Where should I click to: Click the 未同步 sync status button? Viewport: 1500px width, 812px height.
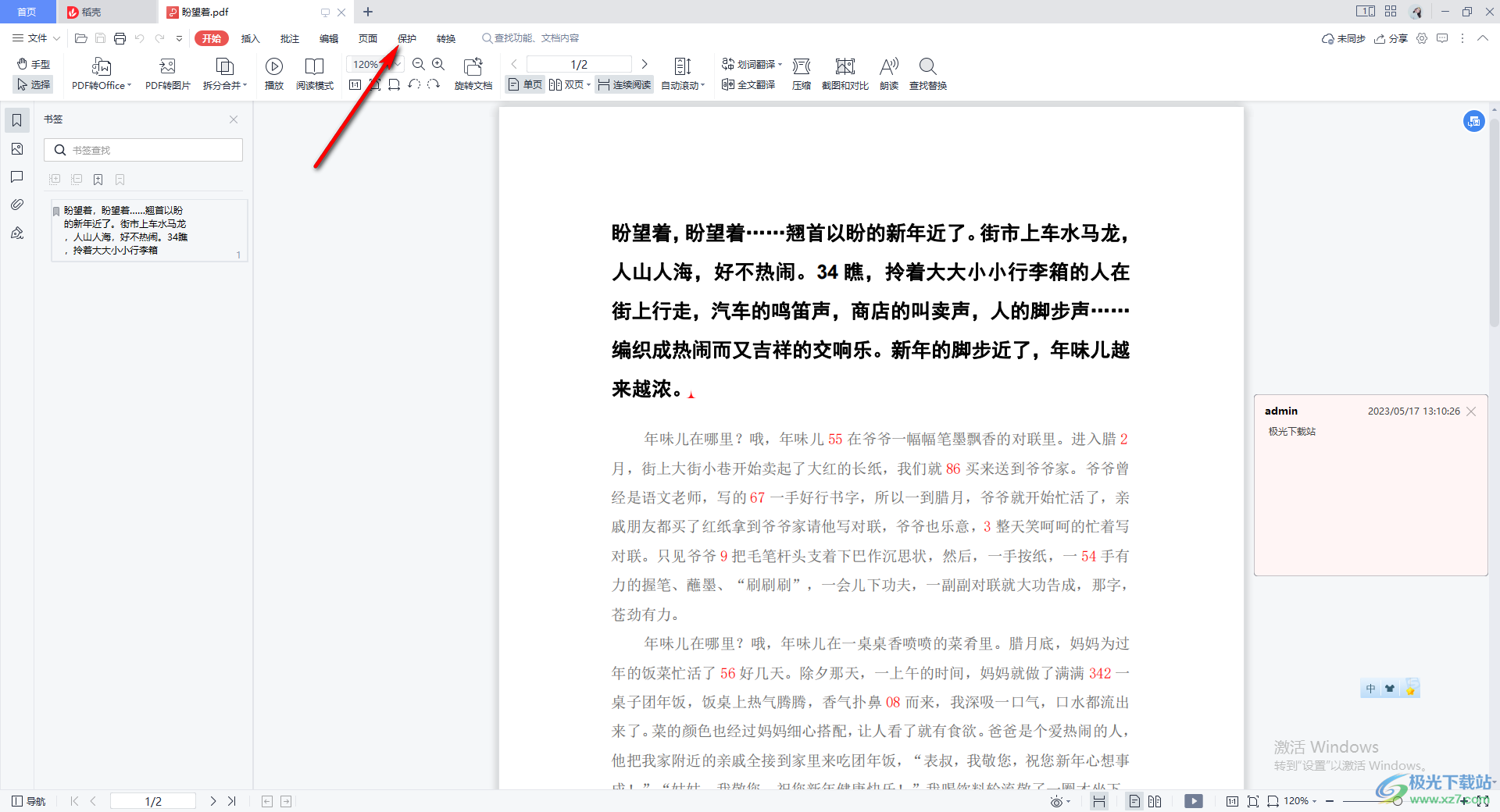point(1343,38)
